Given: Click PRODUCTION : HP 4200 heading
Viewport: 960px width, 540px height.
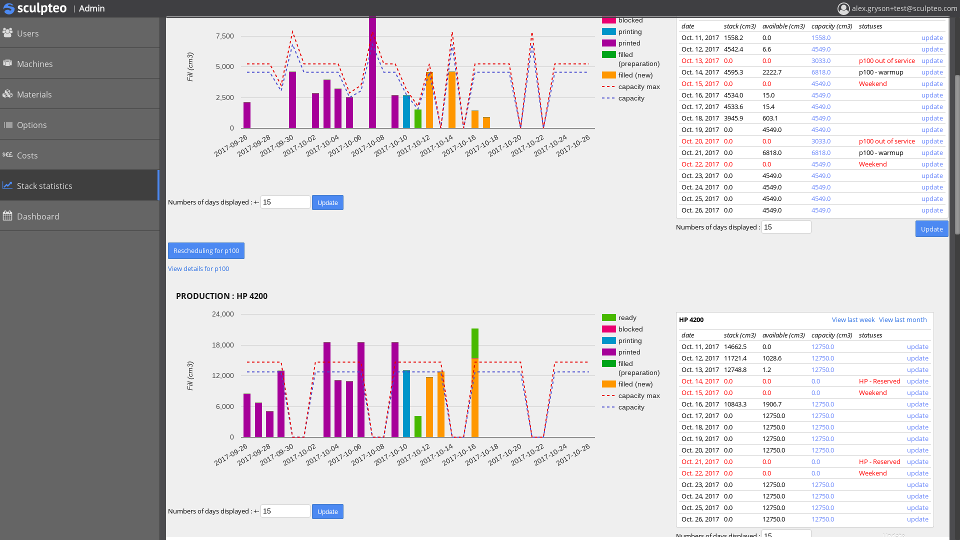Looking at the screenshot, I should (x=222, y=296).
